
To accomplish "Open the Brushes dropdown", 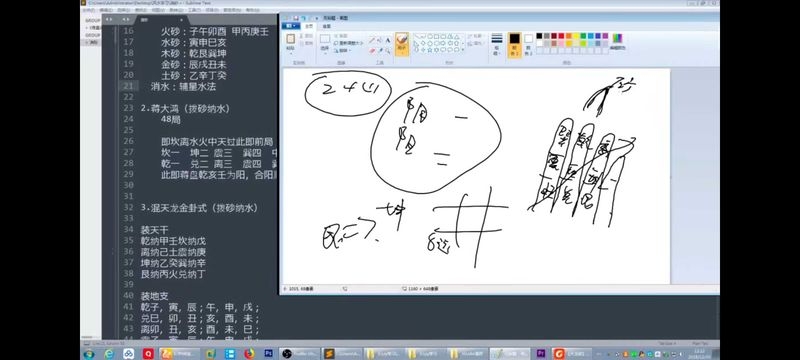I will pos(402,44).
